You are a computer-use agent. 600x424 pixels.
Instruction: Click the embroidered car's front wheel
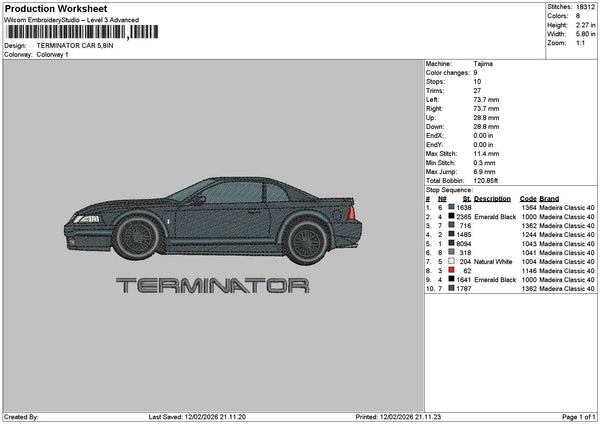[x=134, y=237]
